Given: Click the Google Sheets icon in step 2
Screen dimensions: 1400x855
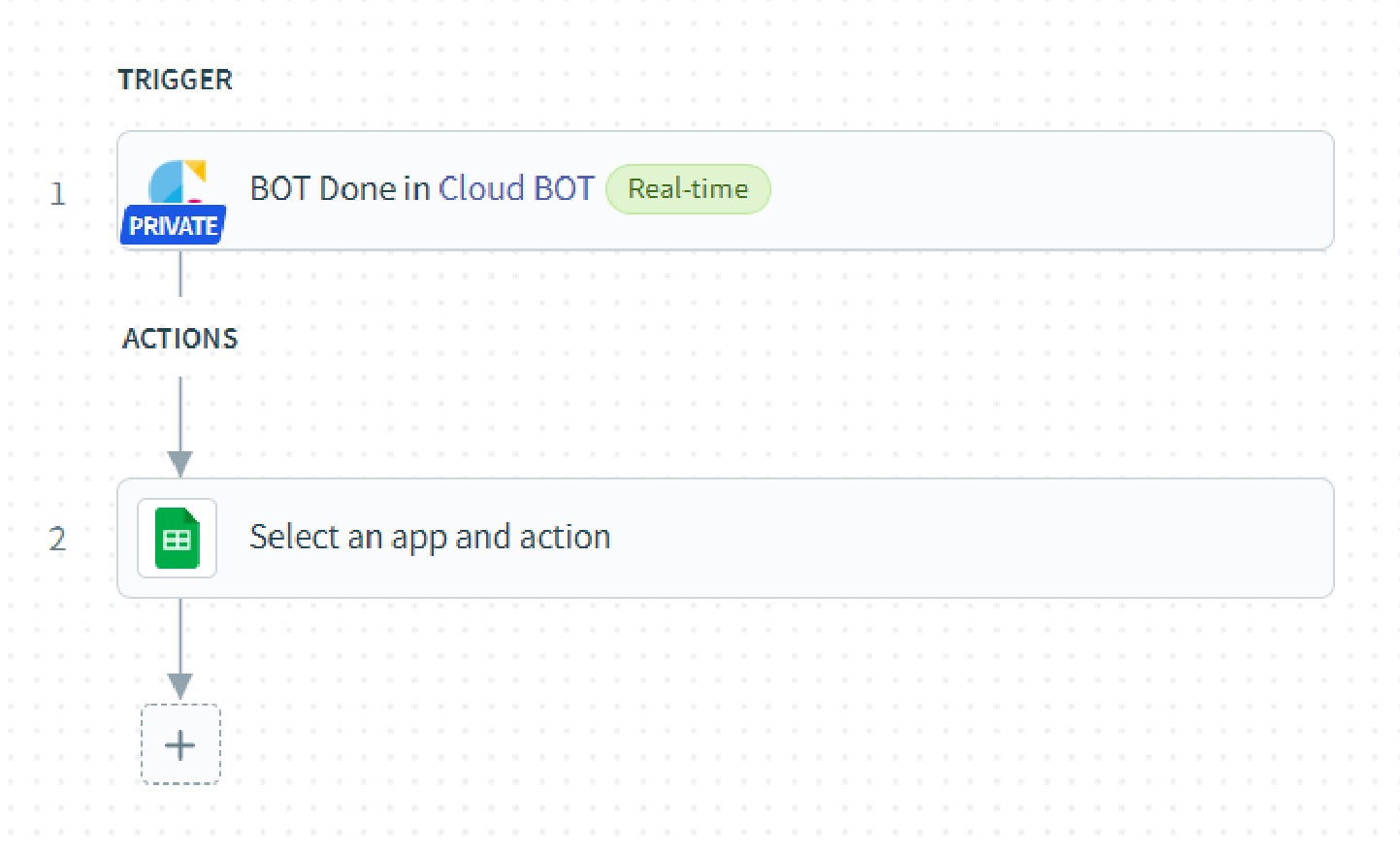Looking at the screenshot, I should pyautogui.click(x=177, y=539).
